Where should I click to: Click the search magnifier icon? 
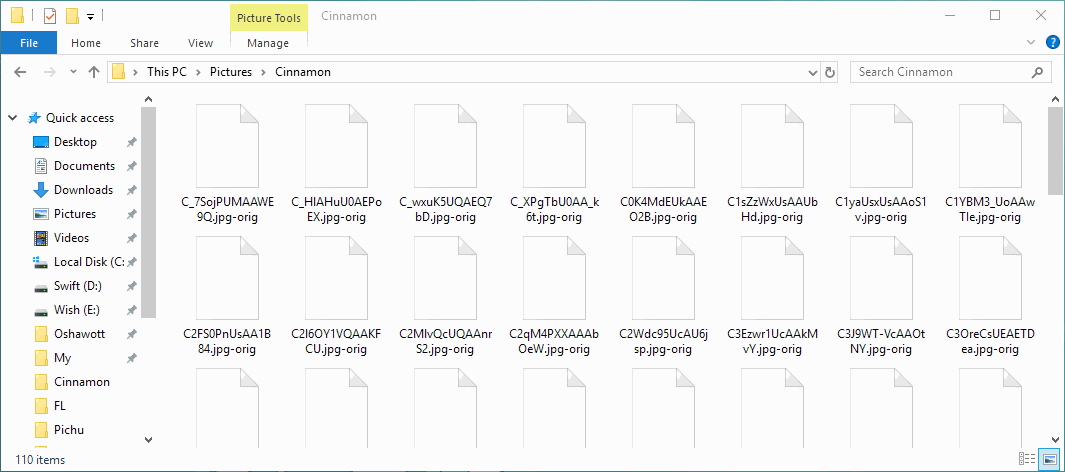1037,72
